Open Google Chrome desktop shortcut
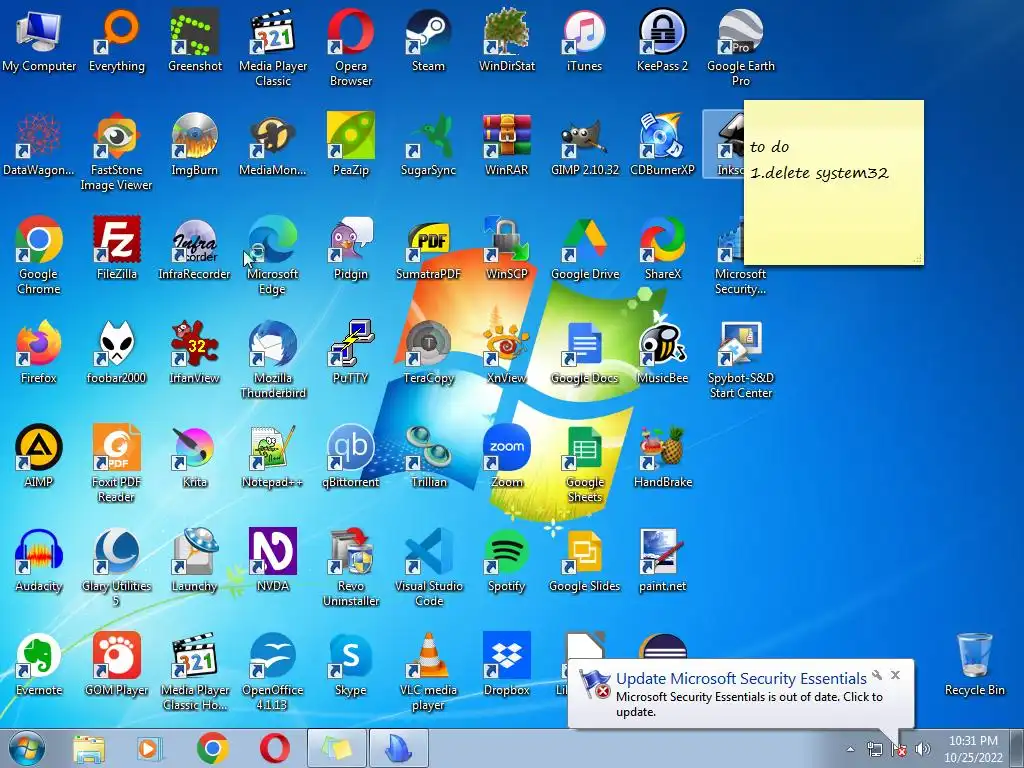Screen dimensions: 1024x768 [39, 255]
